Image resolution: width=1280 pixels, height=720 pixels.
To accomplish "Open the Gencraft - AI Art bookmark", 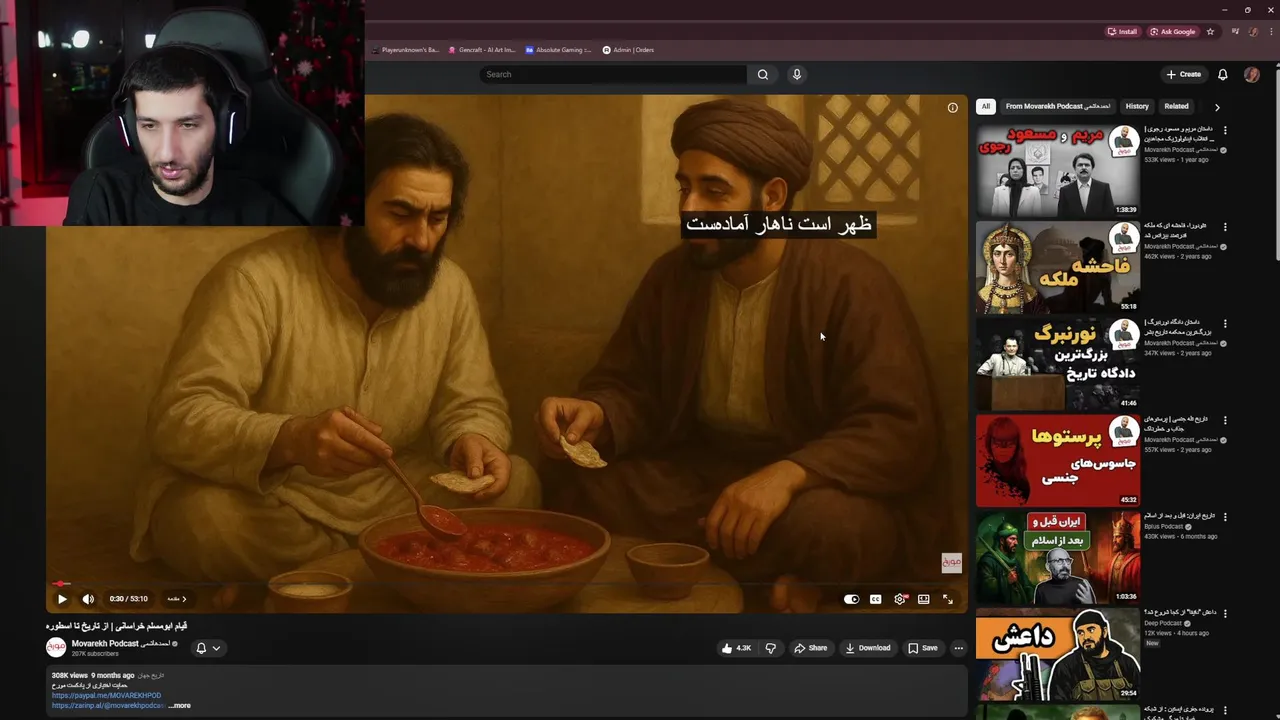I will click(x=482, y=50).
